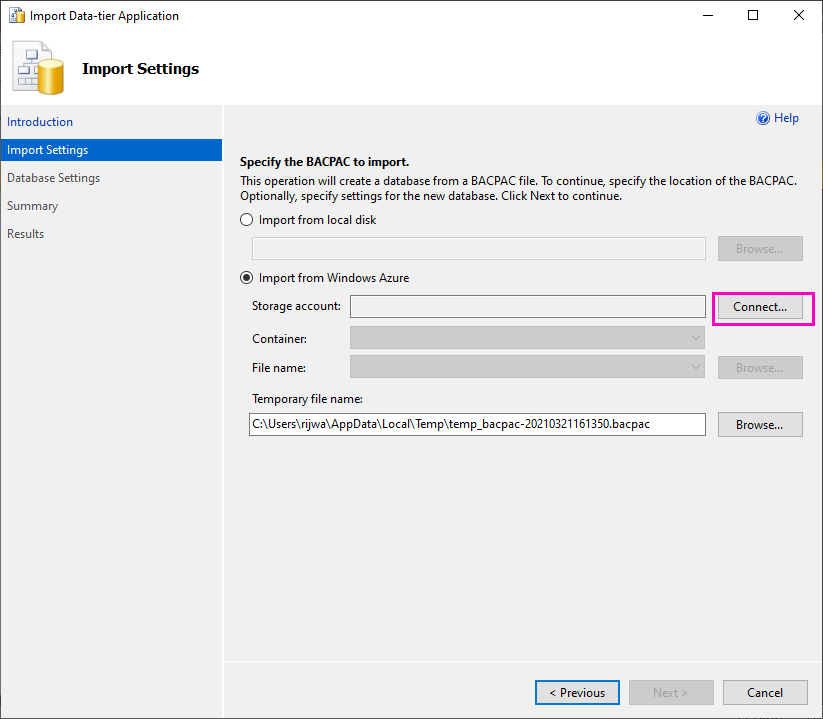Click the Storage account input field
The height and width of the screenshot is (719, 823).
[527, 306]
